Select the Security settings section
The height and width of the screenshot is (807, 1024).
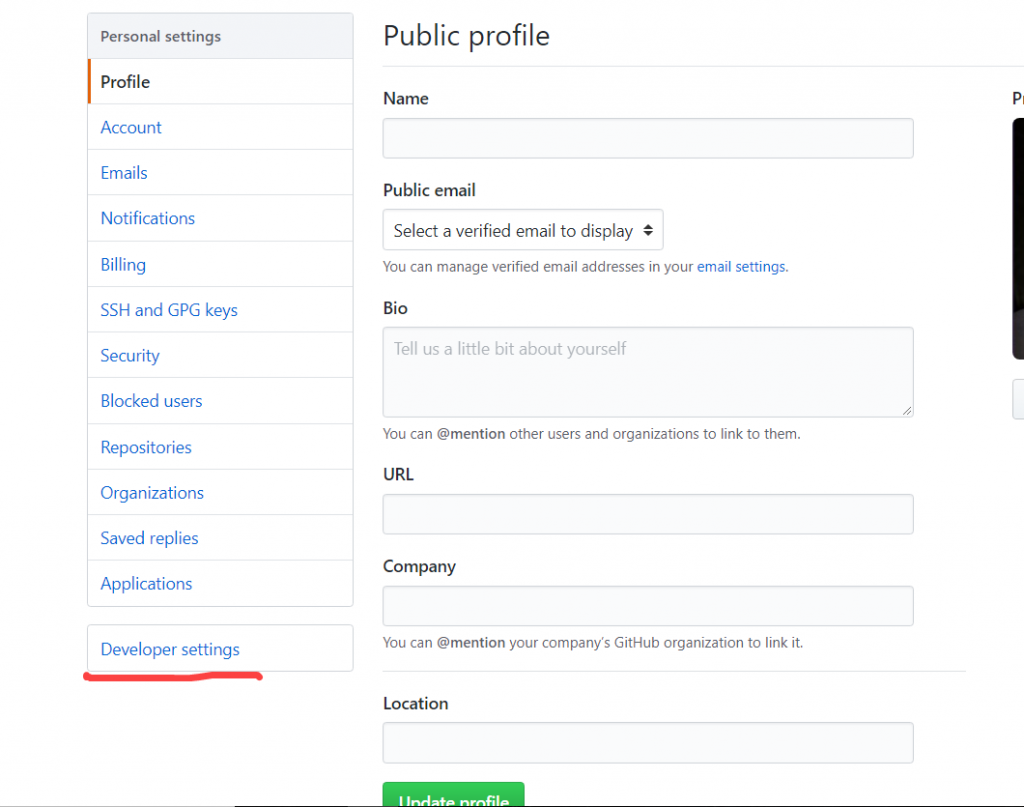(129, 355)
